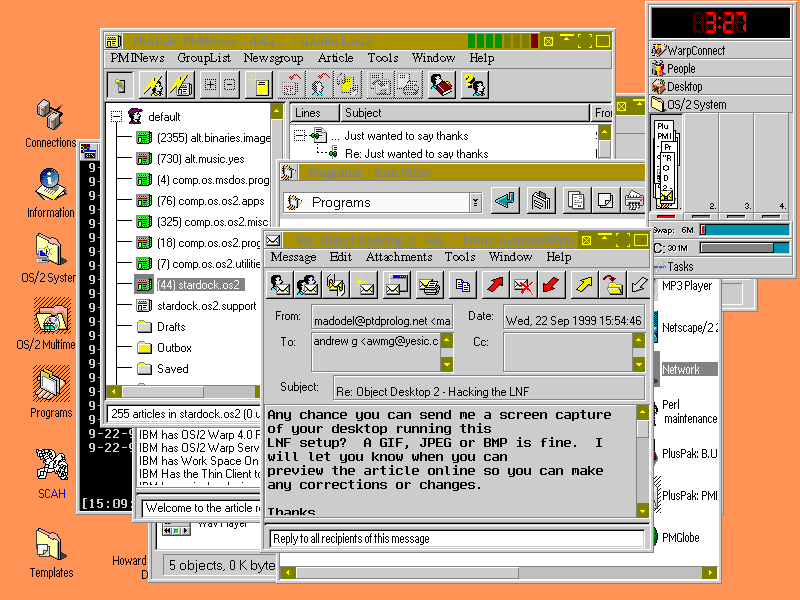The width and height of the screenshot is (800, 600).
Task: Click the Desktop button in the control center
Action: 721,86
